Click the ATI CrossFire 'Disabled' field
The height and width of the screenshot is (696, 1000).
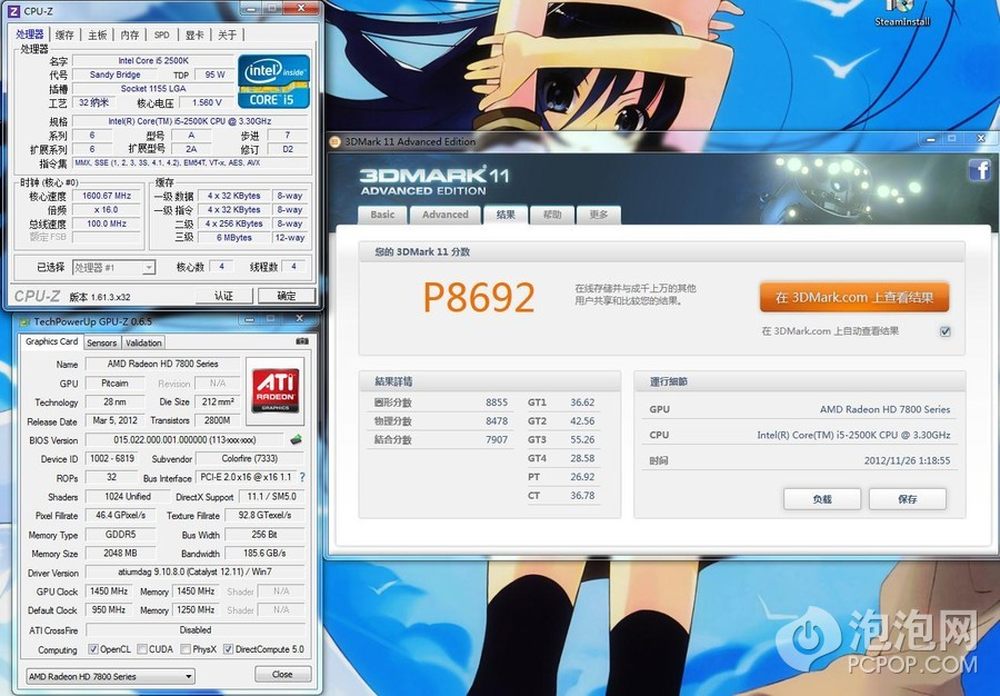point(195,630)
